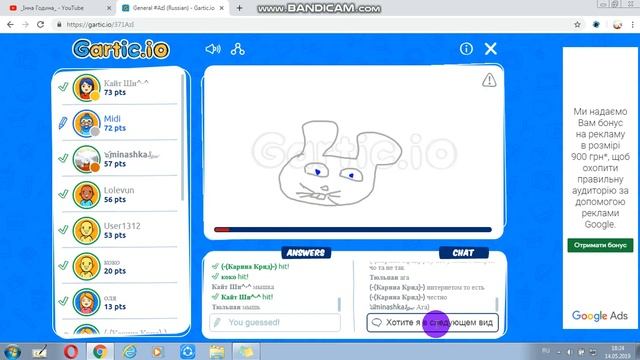This screenshot has height=360, width=640.
Task: Click the answers panel scrollbar
Action: 339,304
